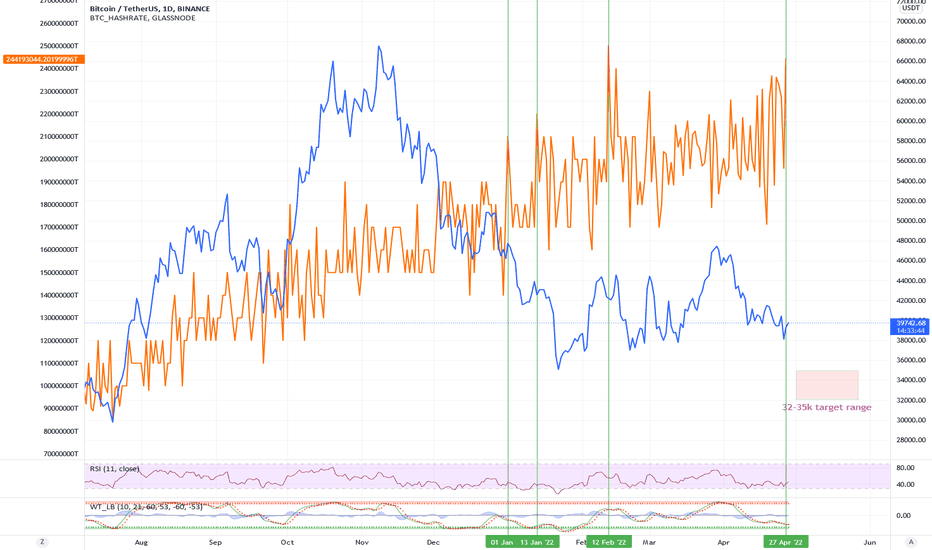Select the BTC_HASHRATE, GLASSNODE legend label
This screenshot has width=932, height=550.
coord(143,18)
